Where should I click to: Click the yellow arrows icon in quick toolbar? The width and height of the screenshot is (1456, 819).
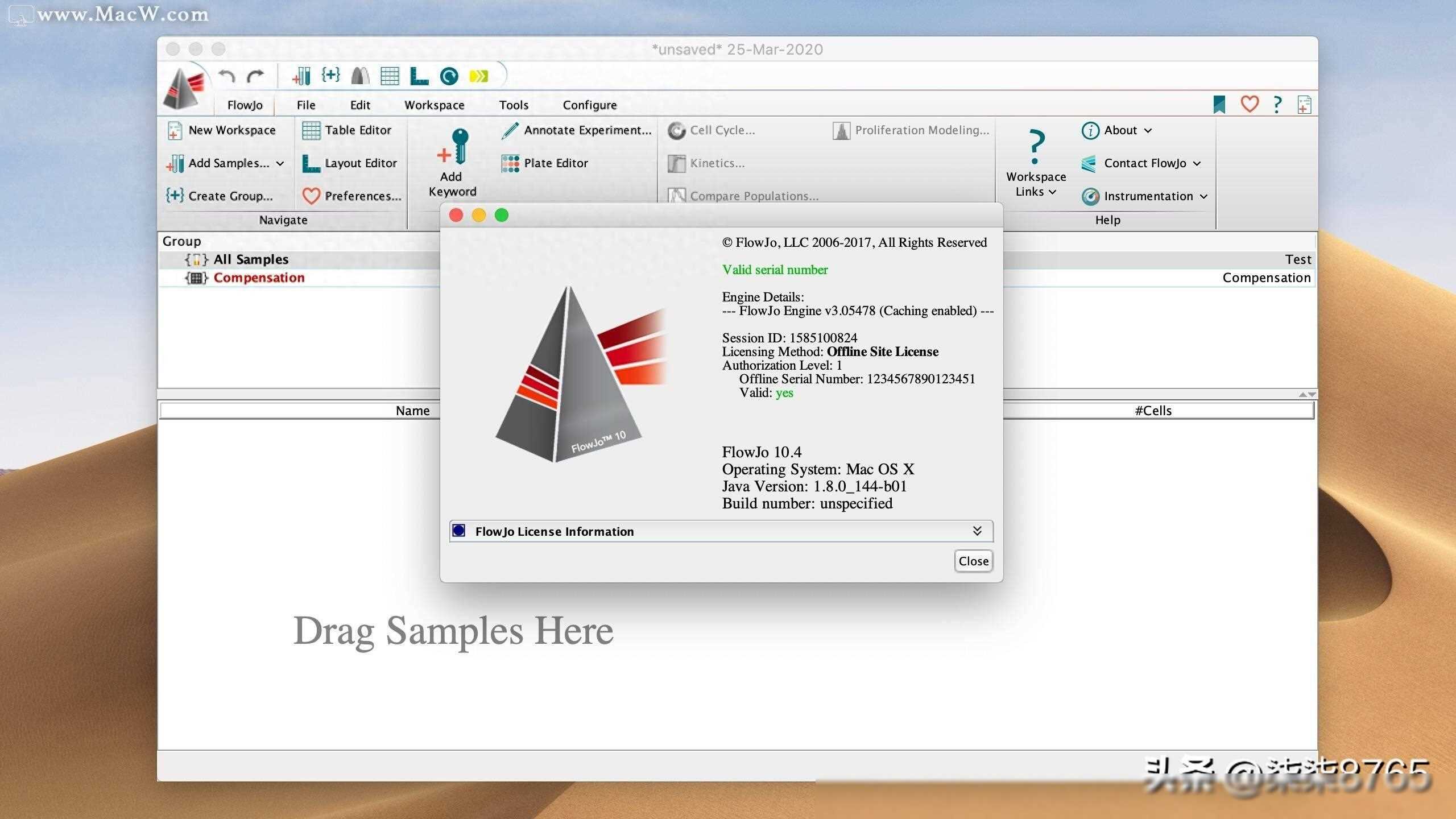coord(479,76)
